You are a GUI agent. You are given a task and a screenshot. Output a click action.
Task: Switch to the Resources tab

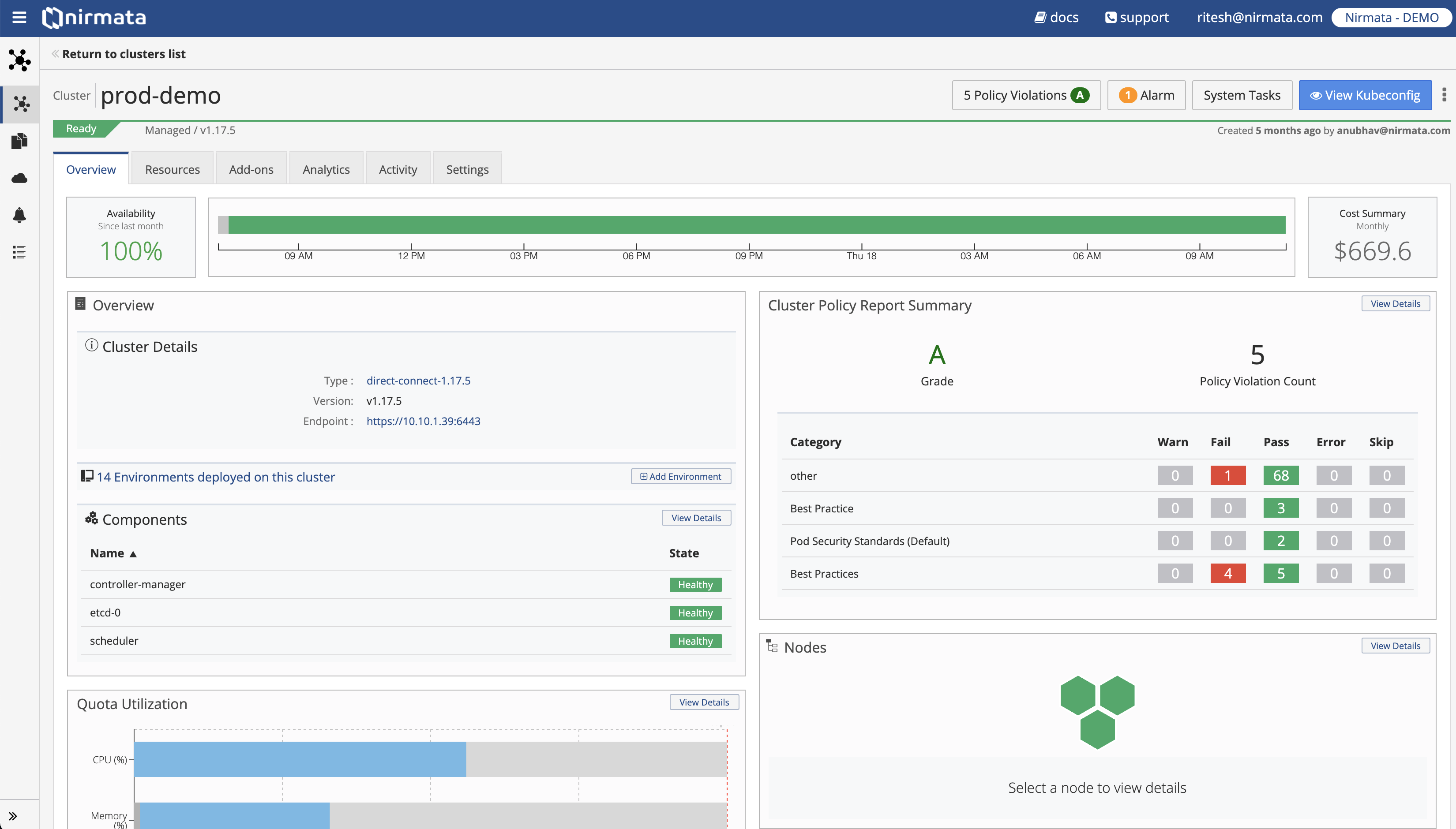pyautogui.click(x=172, y=169)
